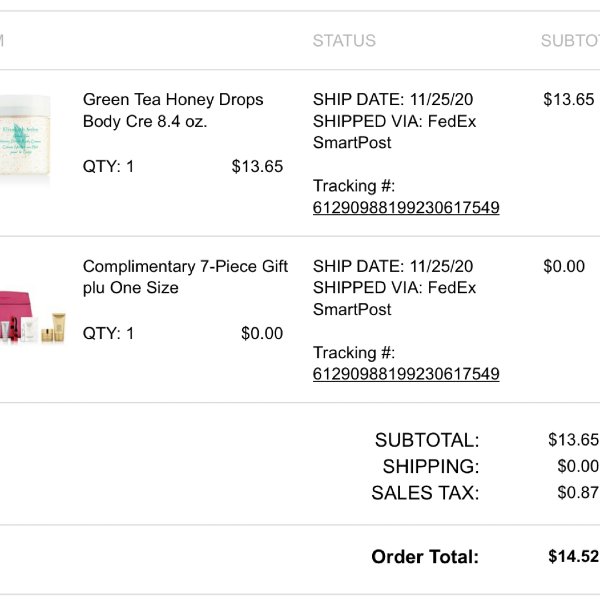Open the second tracking number link
600x600 pixels.
406,374
